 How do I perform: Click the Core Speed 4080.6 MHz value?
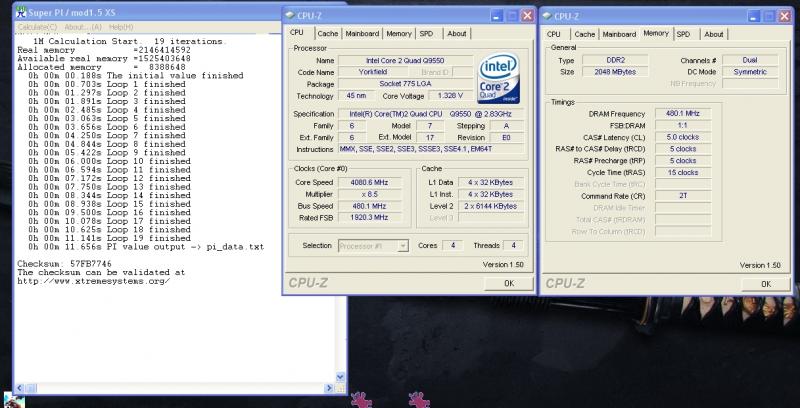click(370, 182)
